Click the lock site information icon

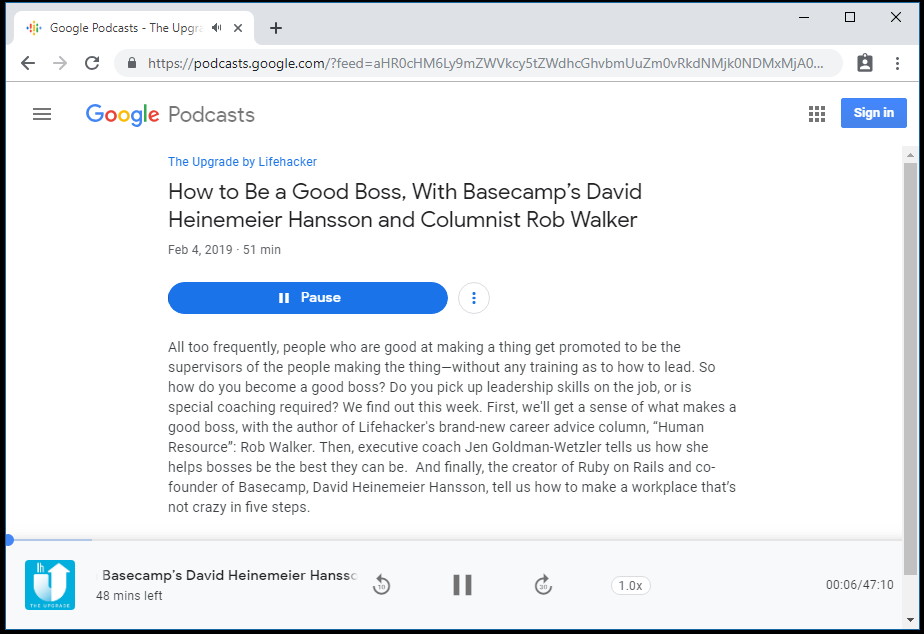132,63
